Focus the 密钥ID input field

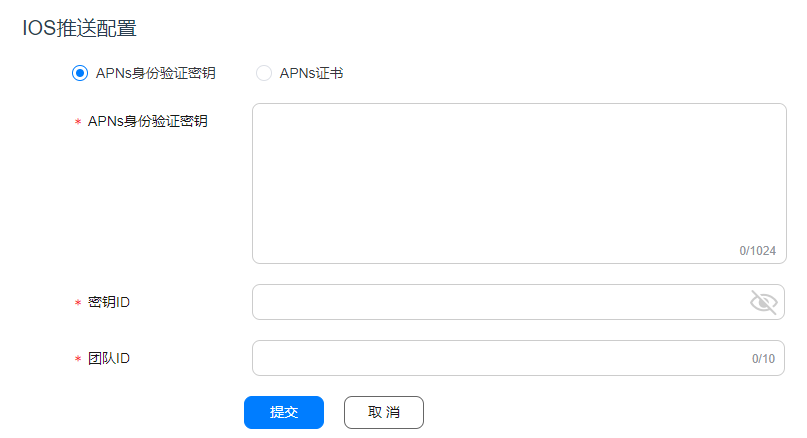(x=518, y=302)
